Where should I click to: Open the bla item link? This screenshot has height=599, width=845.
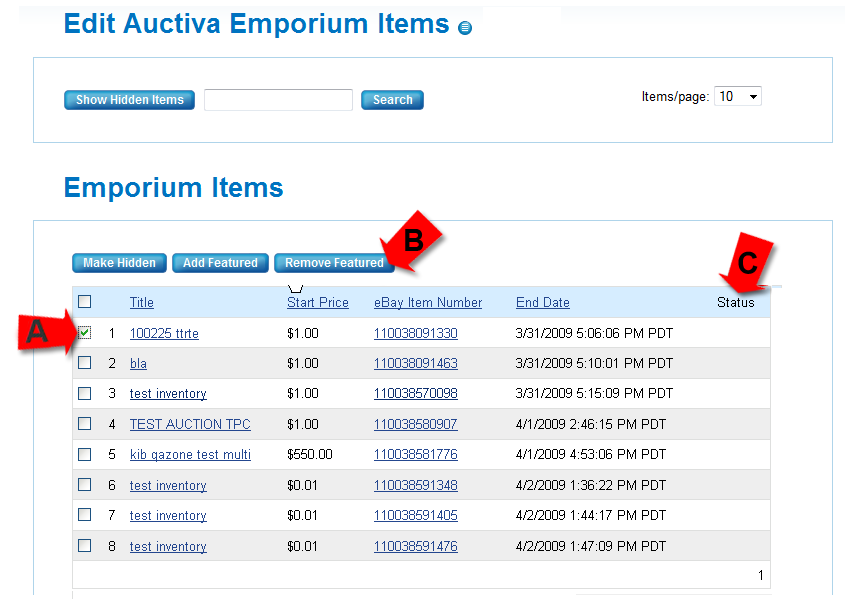[138, 364]
